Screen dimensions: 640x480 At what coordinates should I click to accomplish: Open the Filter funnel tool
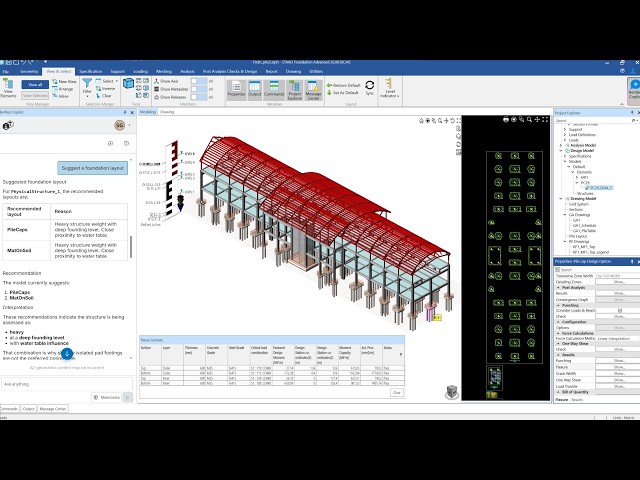[x=87, y=87]
